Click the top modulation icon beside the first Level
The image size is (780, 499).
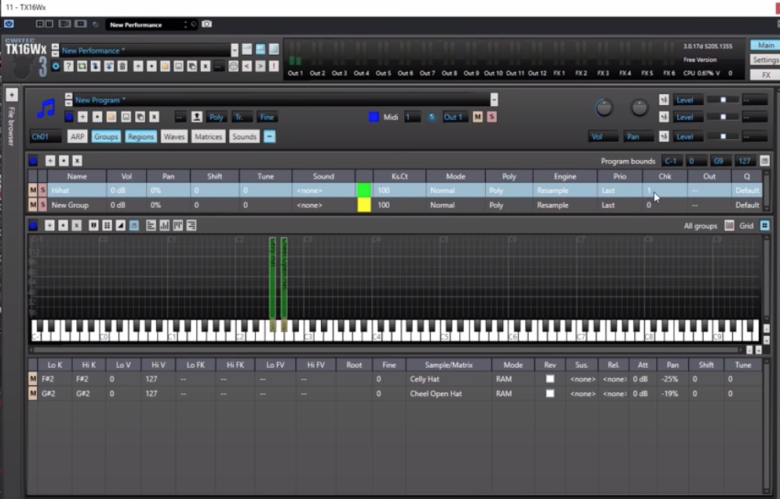664,100
